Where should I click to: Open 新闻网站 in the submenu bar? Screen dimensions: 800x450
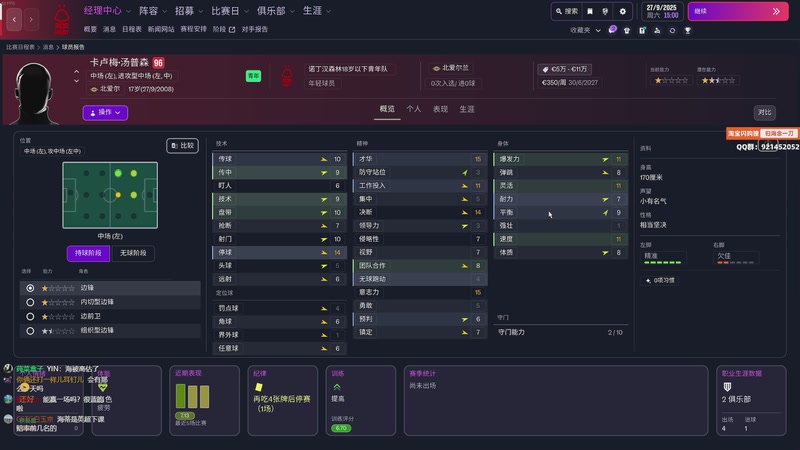tap(161, 30)
